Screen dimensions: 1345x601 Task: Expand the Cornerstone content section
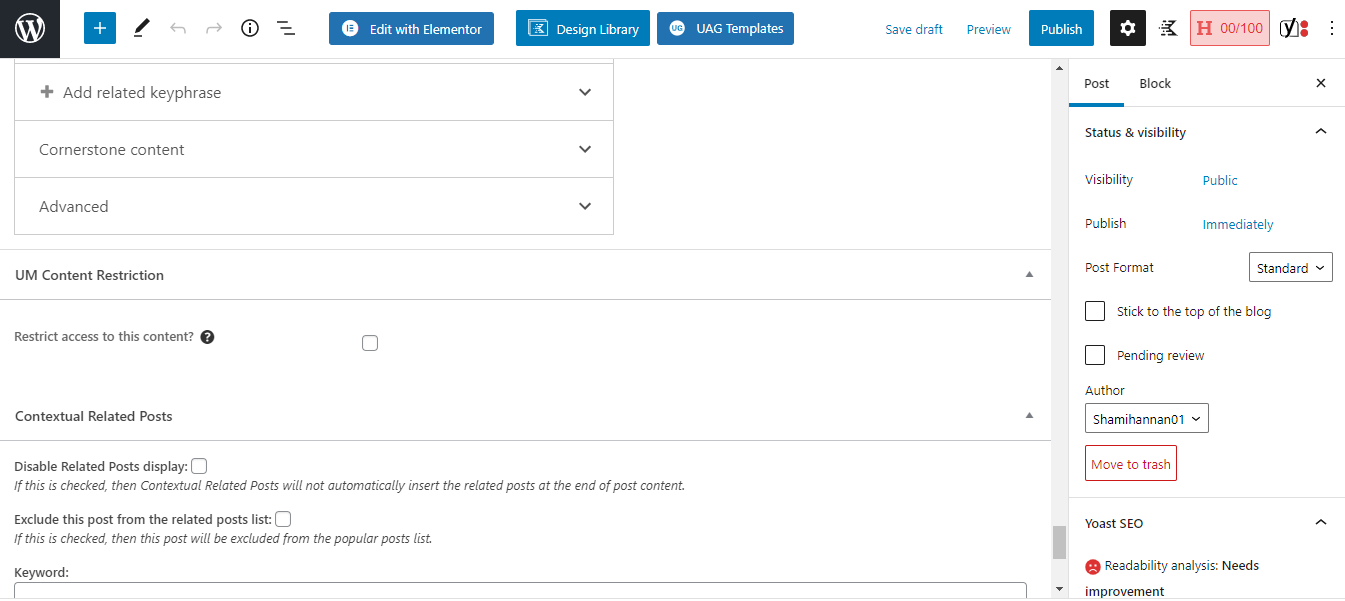314,150
